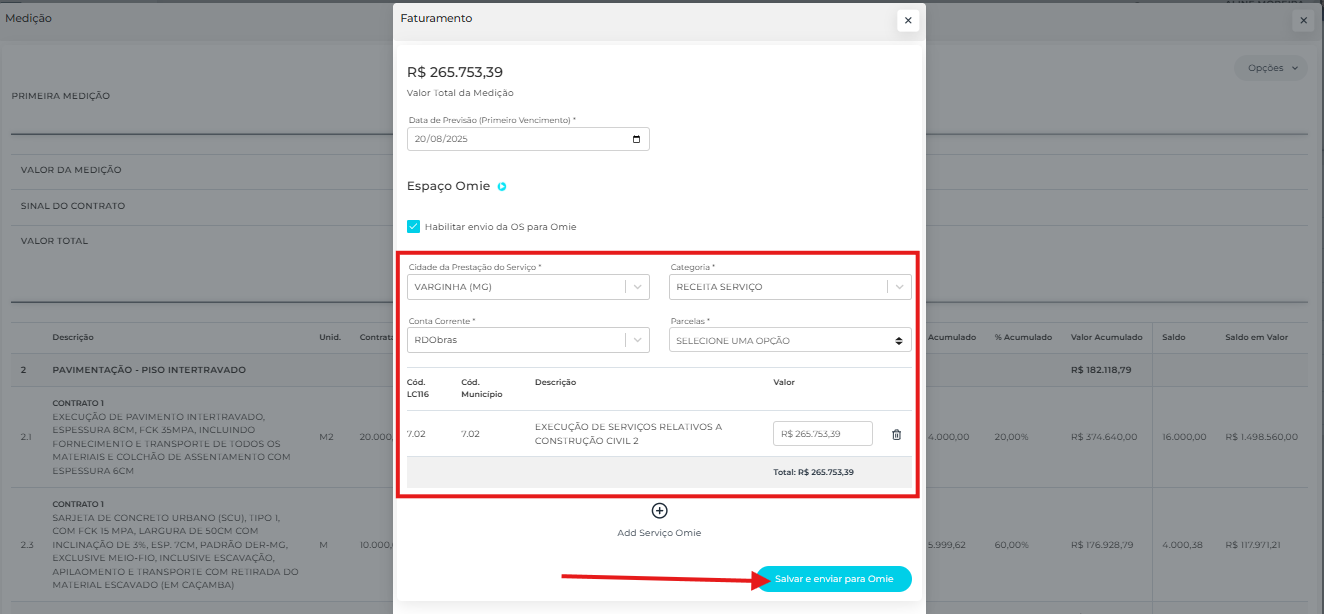The height and width of the screenshot is (614, 1324).
Task: Click the Valor input field in service row
Action: [x=822, y=434]
